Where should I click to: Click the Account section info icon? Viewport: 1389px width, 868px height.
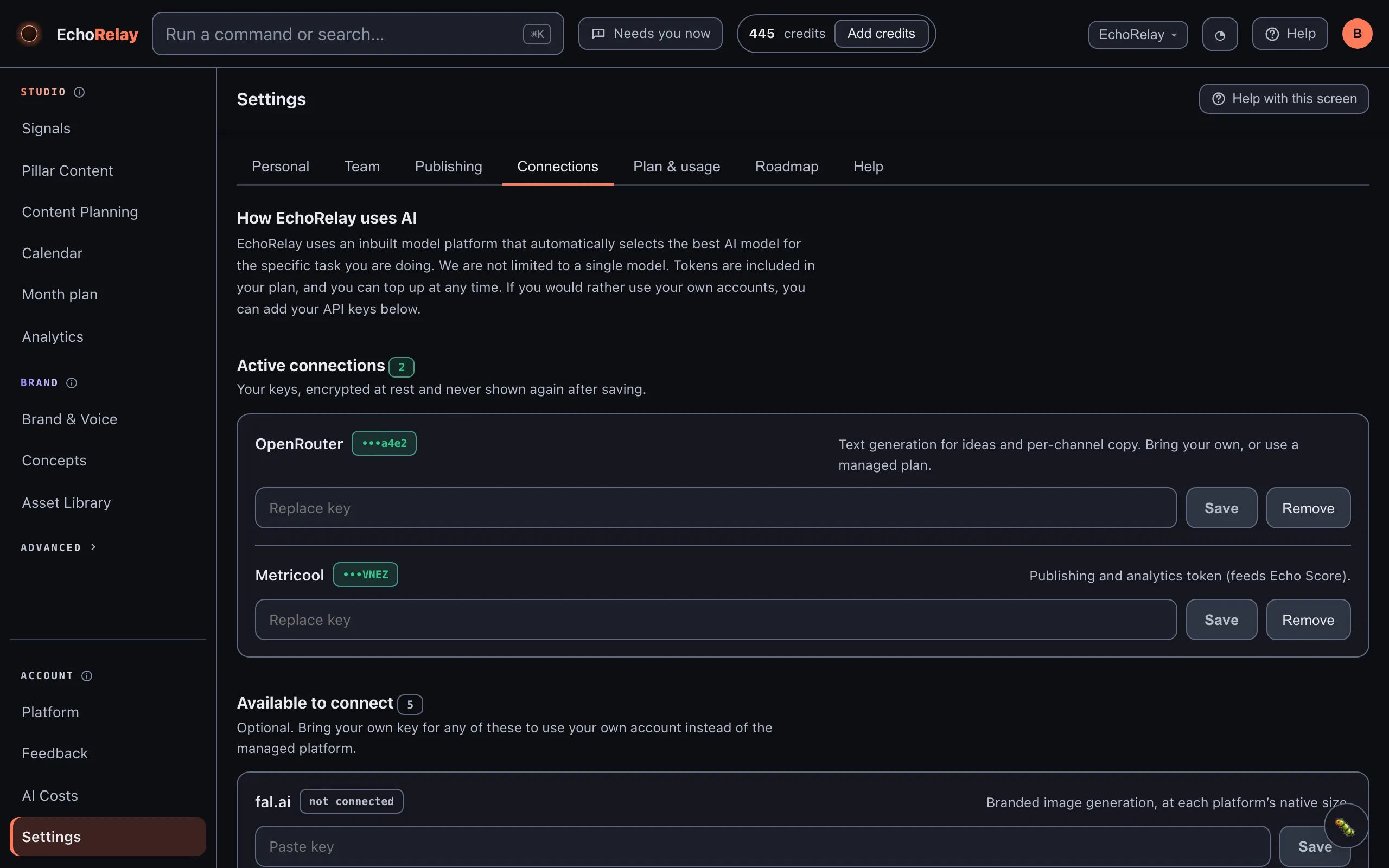point(87,676)
